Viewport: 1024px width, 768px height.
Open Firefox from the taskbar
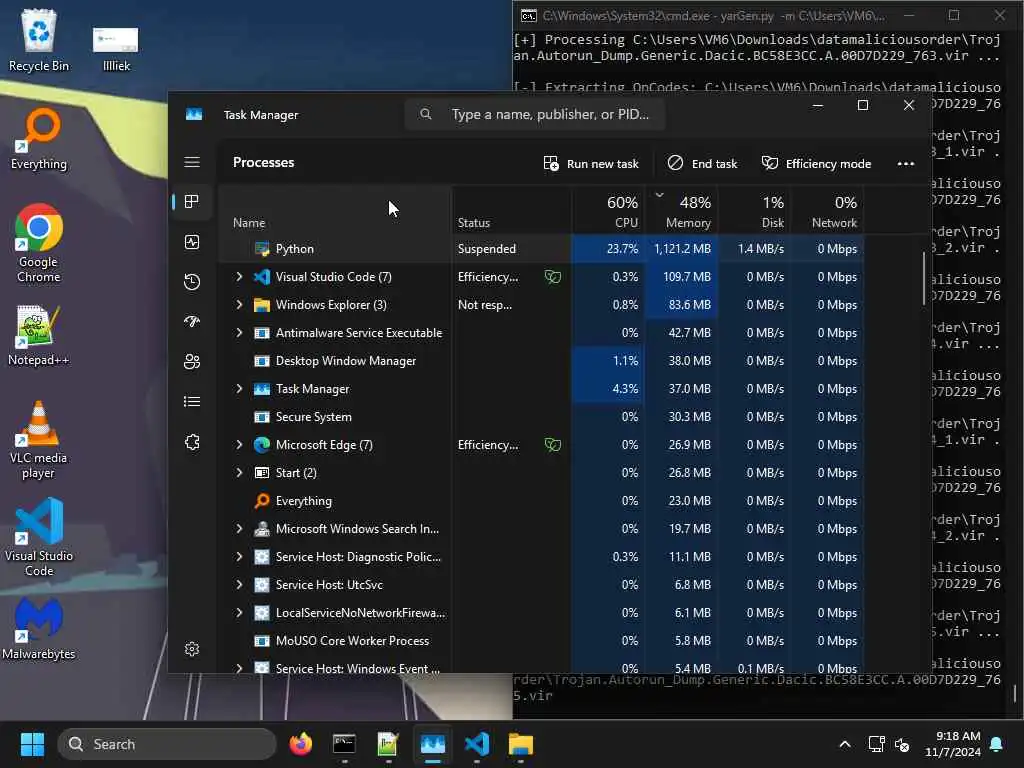pos(300,744)
